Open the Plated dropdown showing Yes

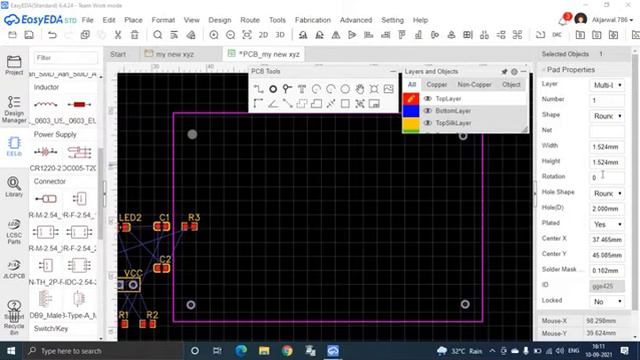[607, 224]
